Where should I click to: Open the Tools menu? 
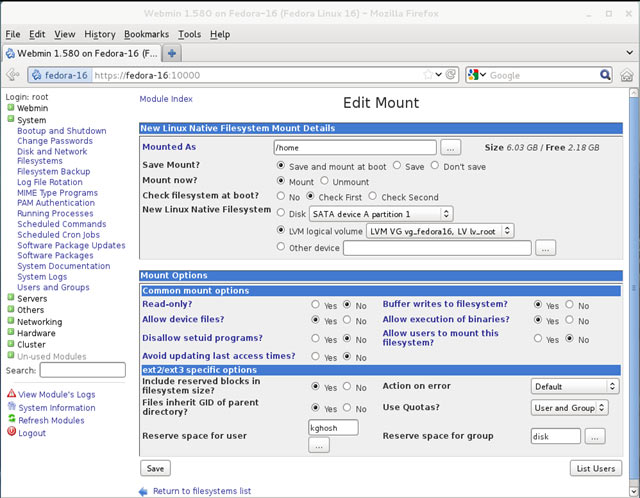[189, 34]
